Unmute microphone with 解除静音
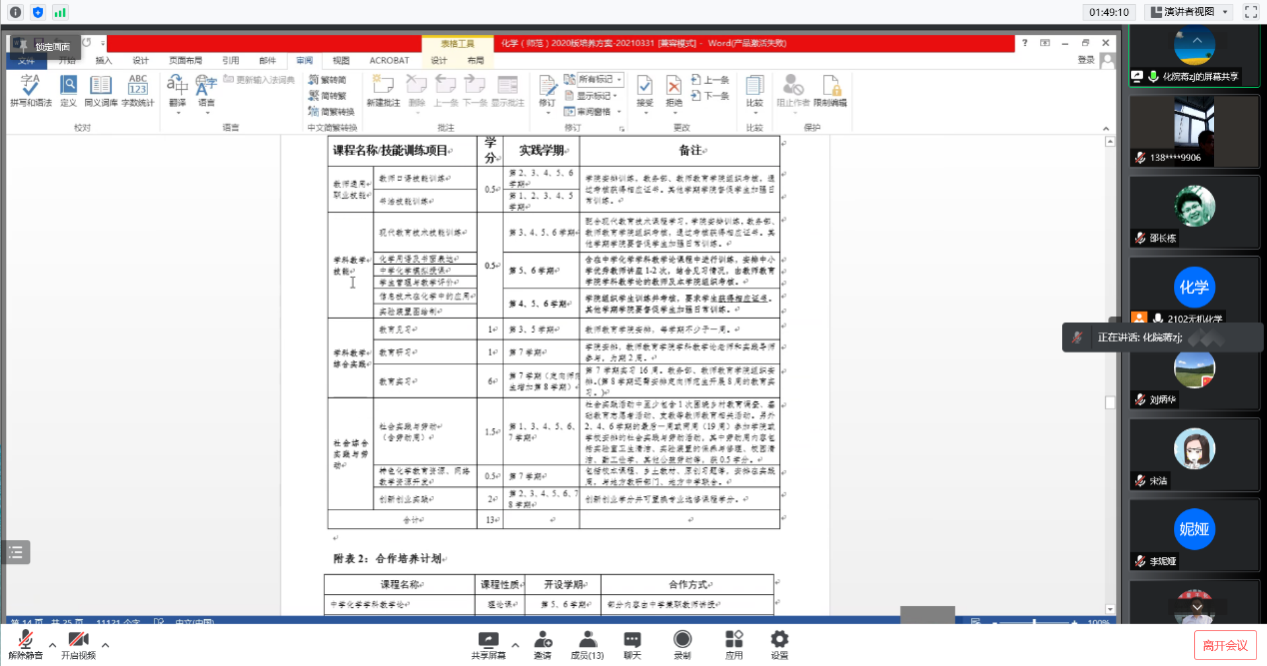Viewport: 1267px width, 666px height. pos(25,644)
